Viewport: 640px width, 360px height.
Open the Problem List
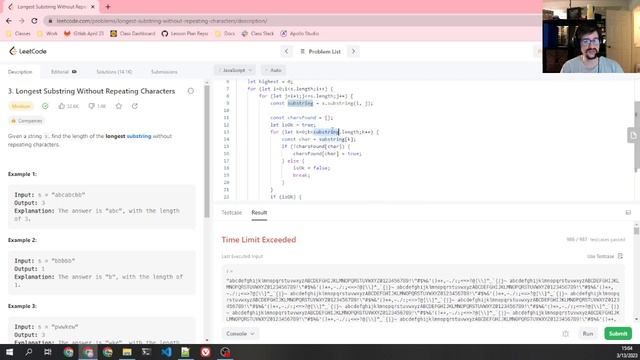(x=320, y=51)
